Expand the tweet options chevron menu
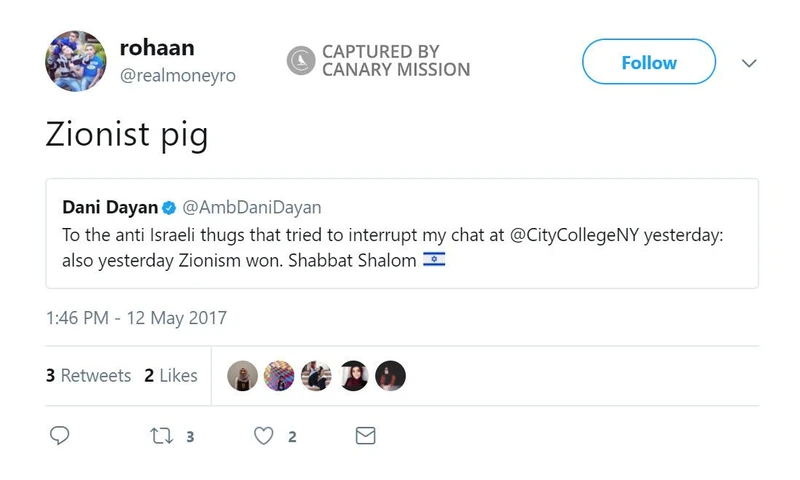 (750, 62)
